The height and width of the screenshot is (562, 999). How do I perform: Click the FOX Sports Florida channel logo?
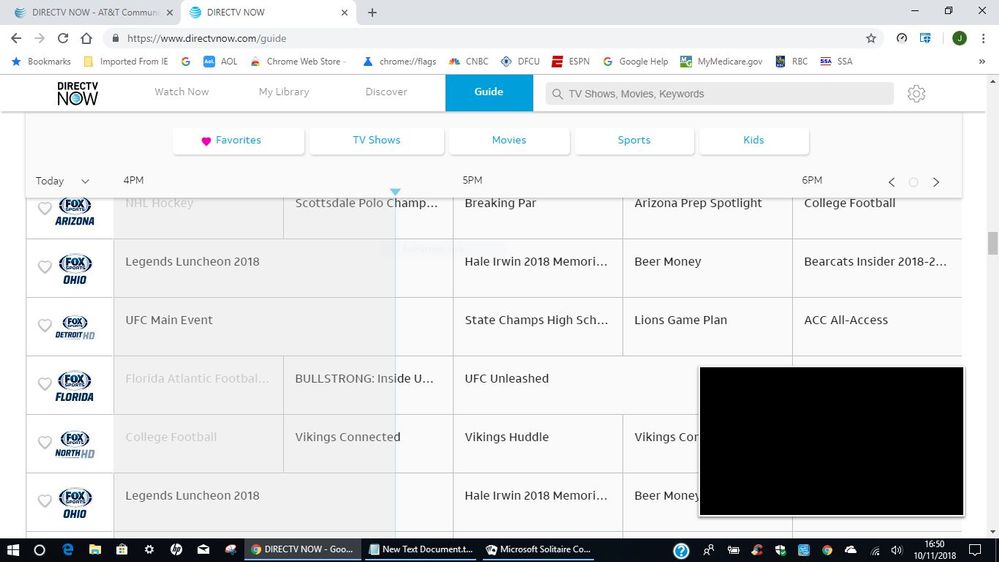75,386
